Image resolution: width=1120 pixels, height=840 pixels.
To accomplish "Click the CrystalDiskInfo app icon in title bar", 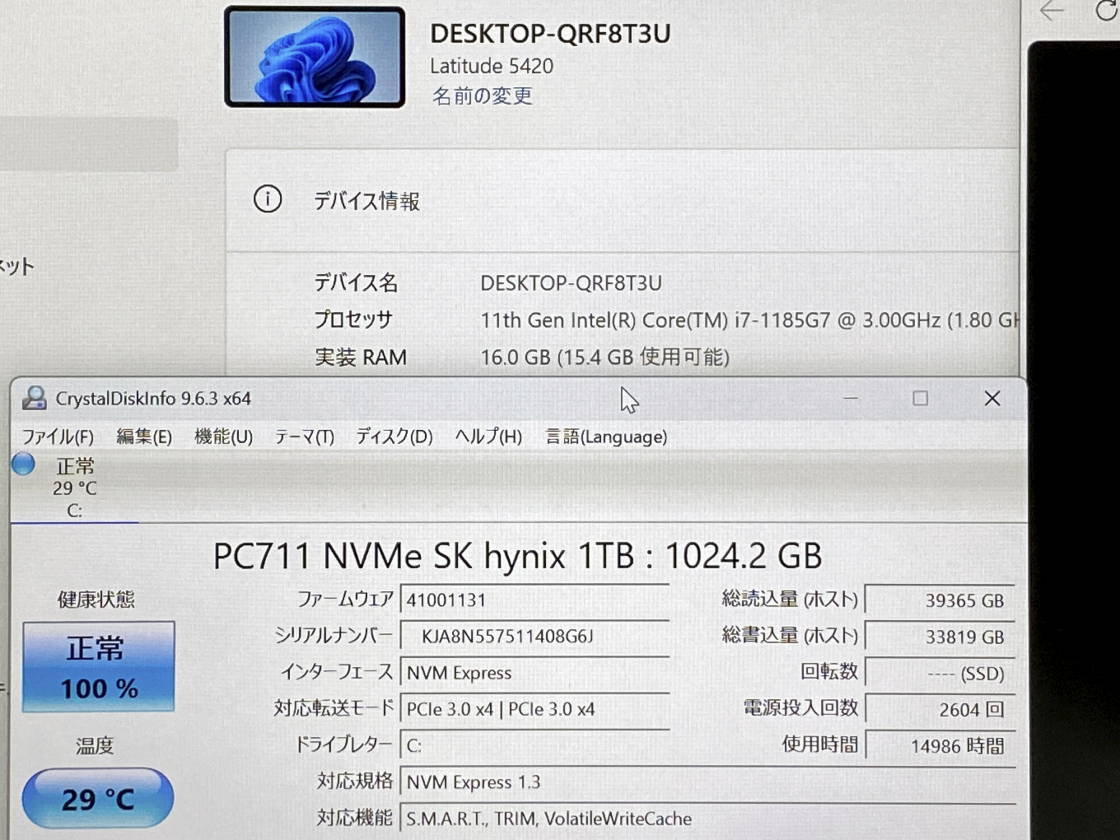I will tap(34, 398).
